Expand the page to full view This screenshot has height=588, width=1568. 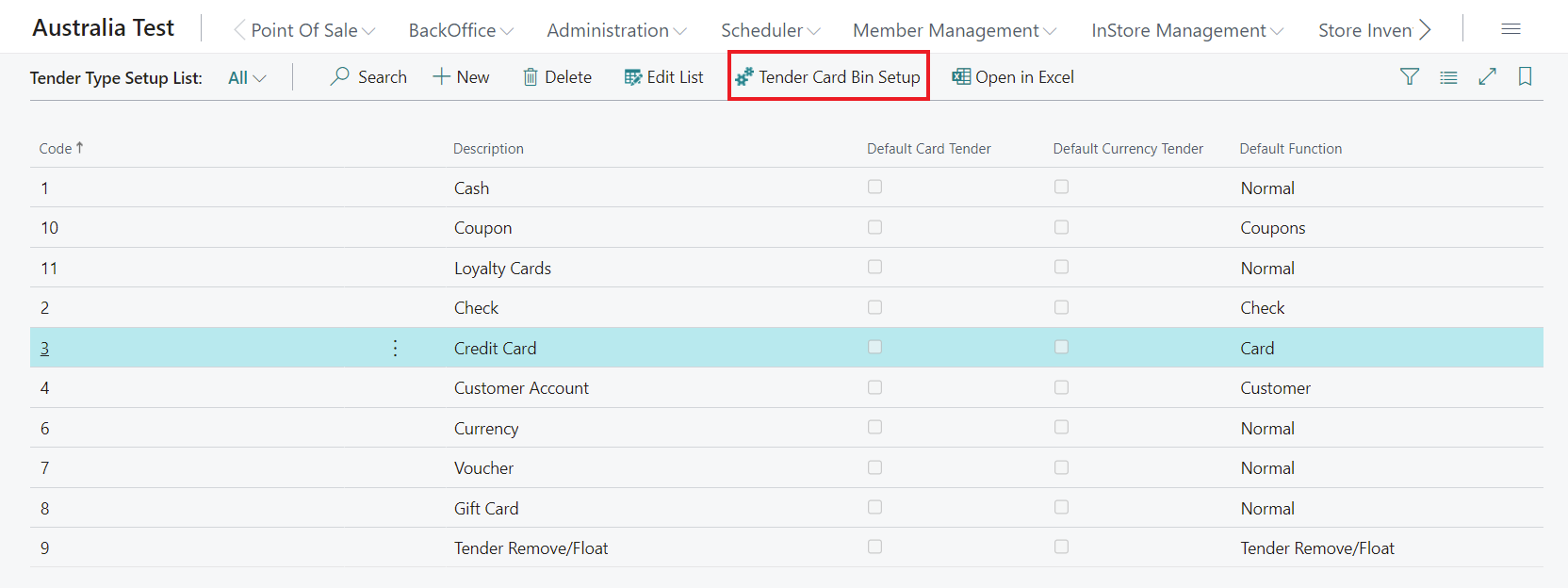(x=1487, y=77)
